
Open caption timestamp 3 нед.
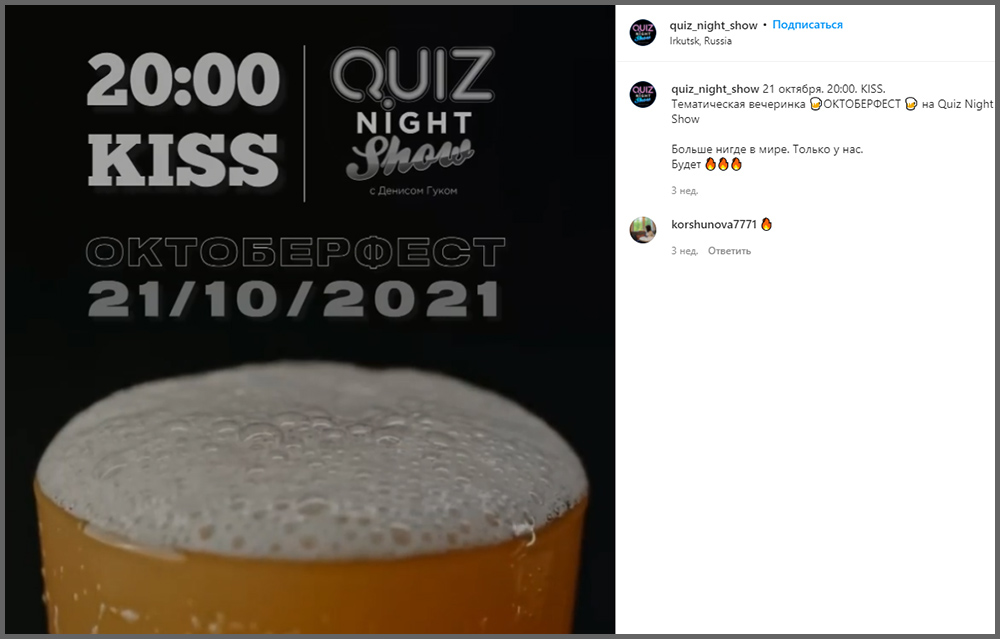click(x=684, y=190)
